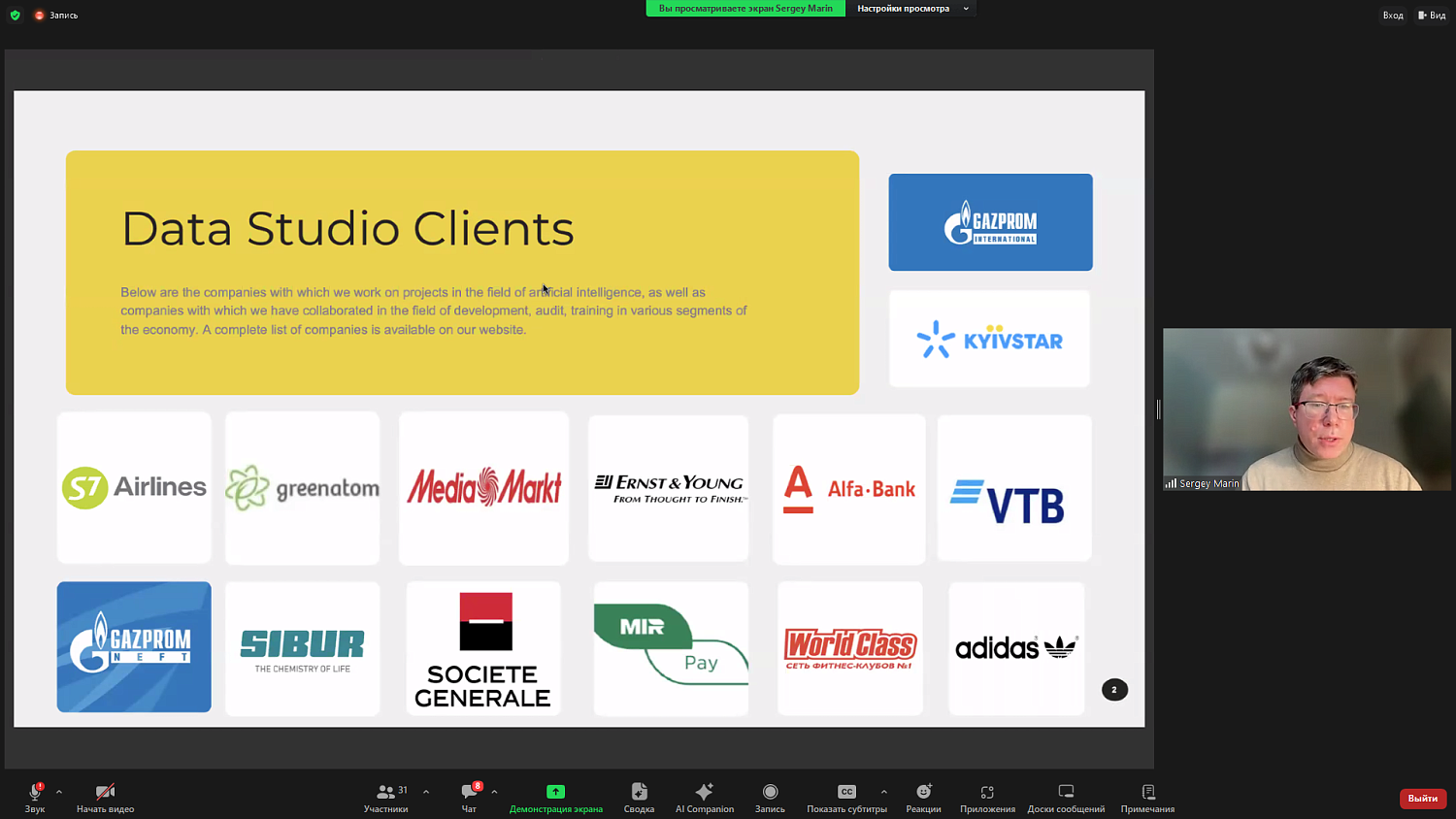
Task: Enable Показать субтитры captions
Action: point(846,798)
